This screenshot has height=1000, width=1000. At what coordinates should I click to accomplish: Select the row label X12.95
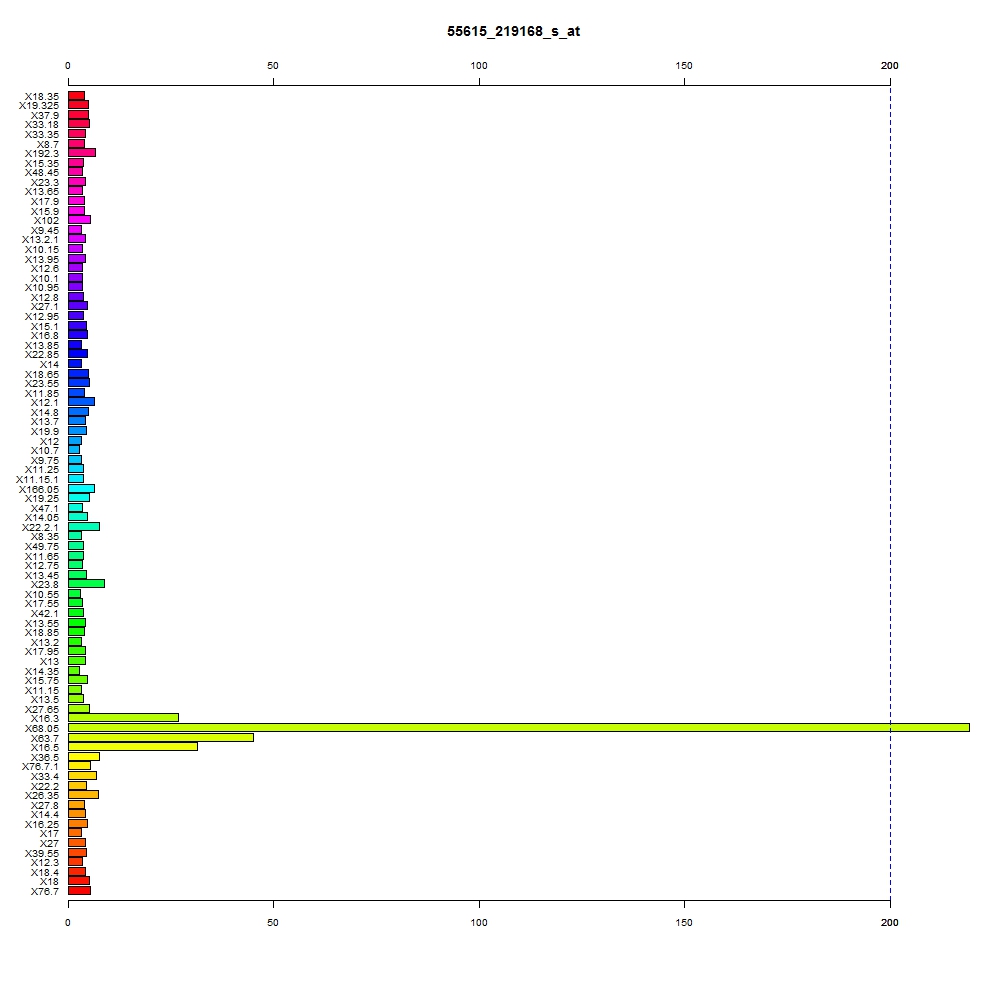point(42,317)
